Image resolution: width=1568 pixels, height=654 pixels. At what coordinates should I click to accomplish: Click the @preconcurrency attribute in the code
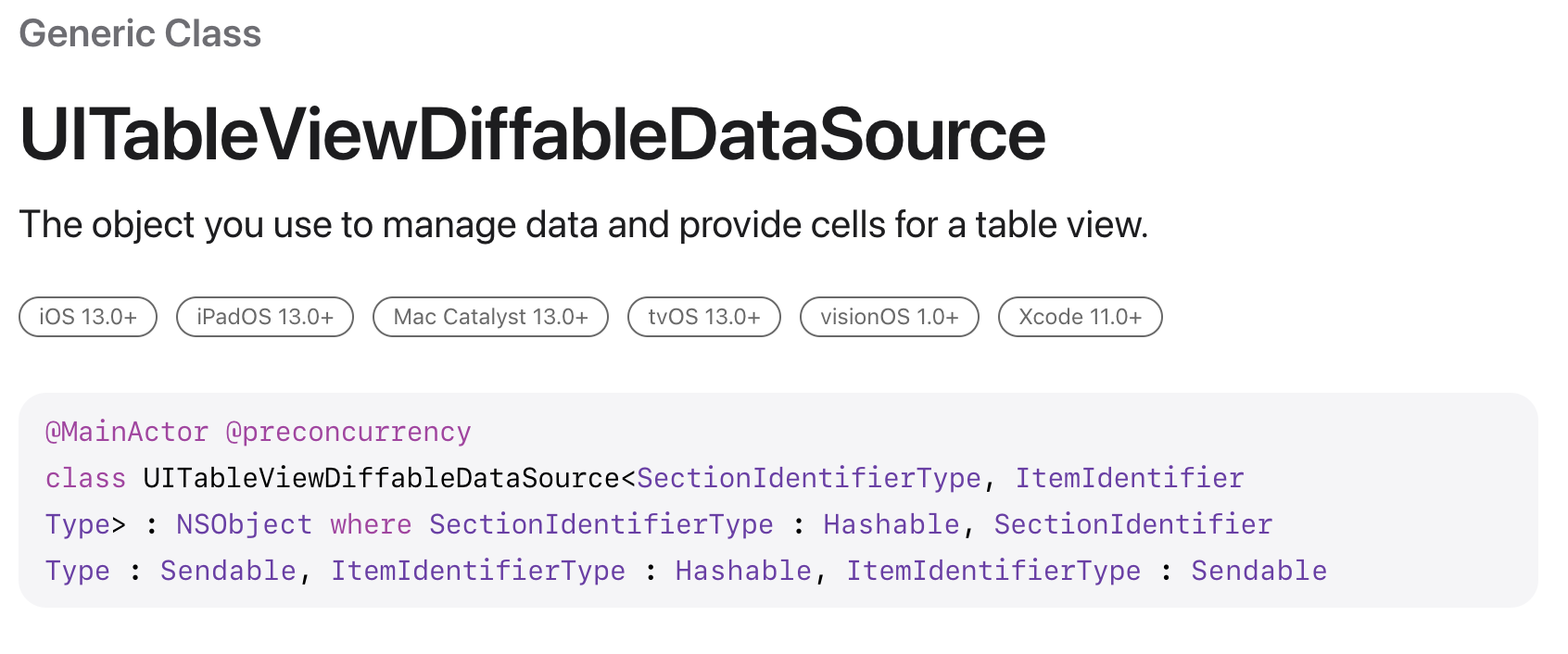pos(348,433)
